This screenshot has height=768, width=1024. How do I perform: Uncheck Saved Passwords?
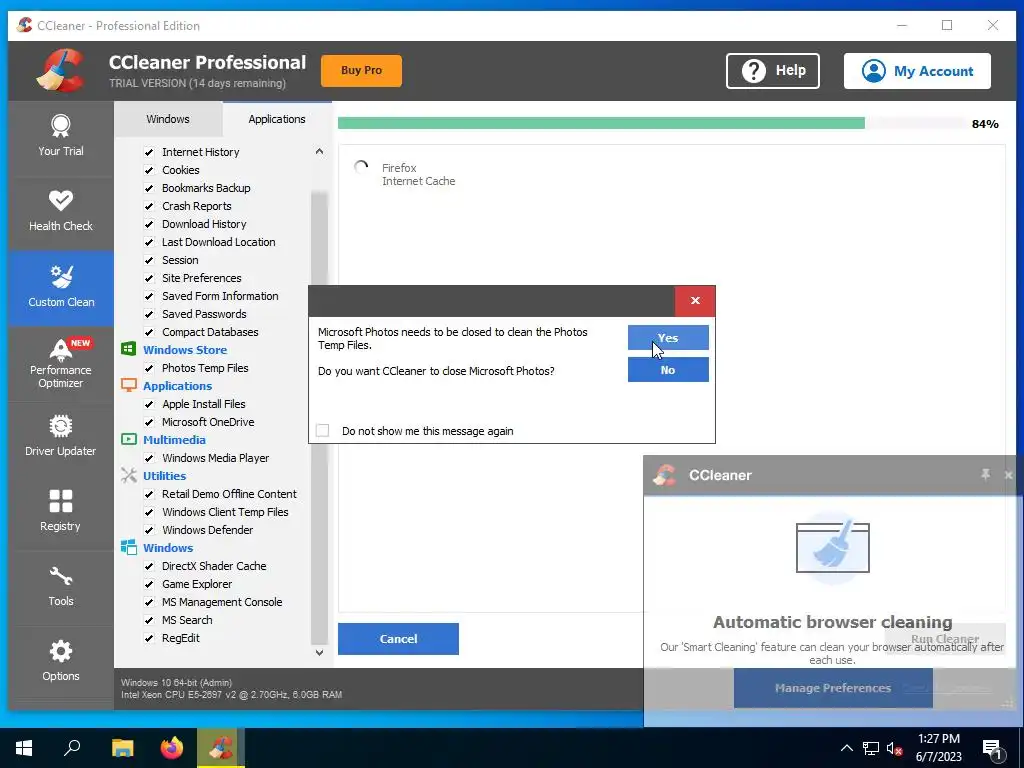(x=149, y=314)
